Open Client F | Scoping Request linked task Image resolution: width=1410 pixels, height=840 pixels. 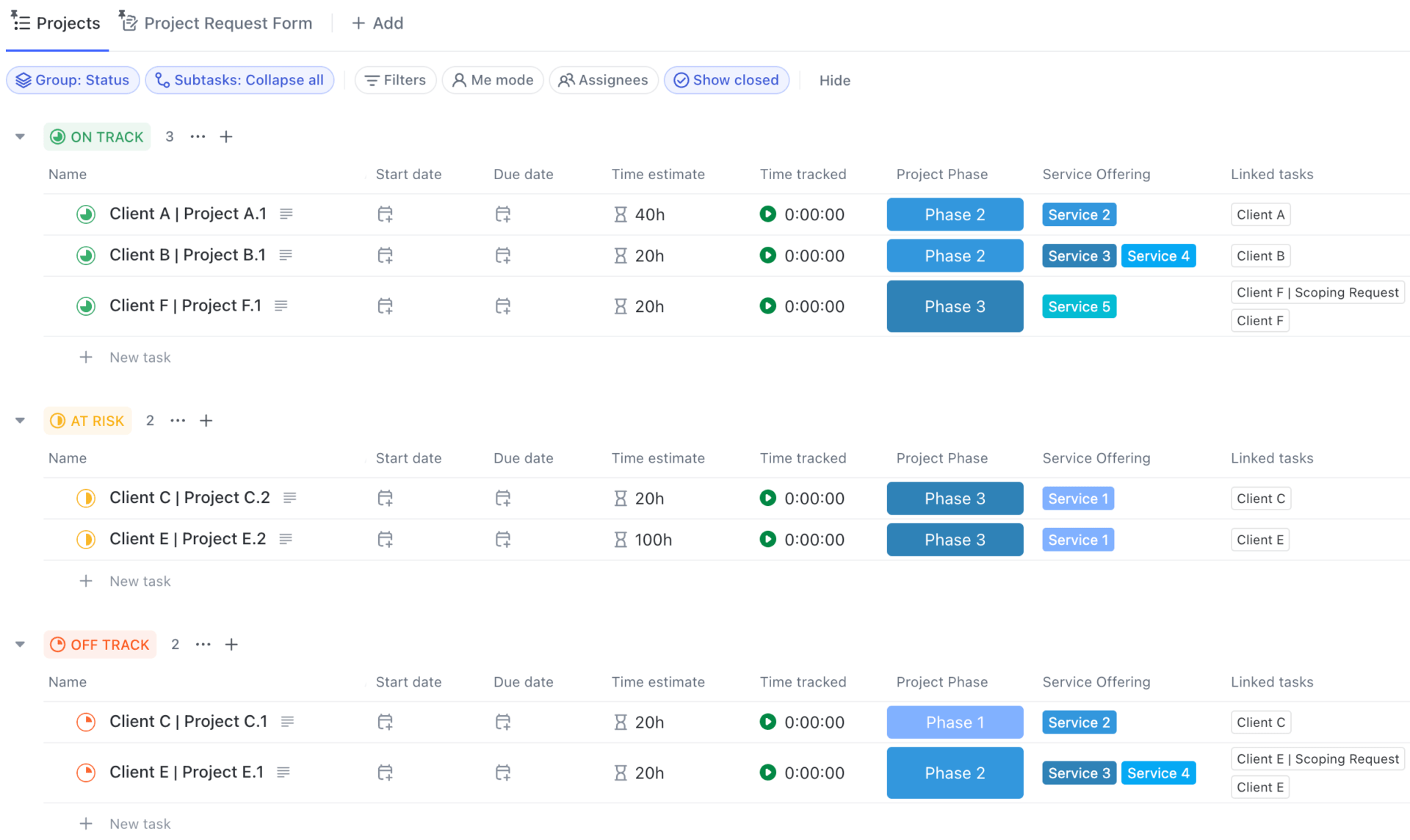click(x=1317, y=292)
